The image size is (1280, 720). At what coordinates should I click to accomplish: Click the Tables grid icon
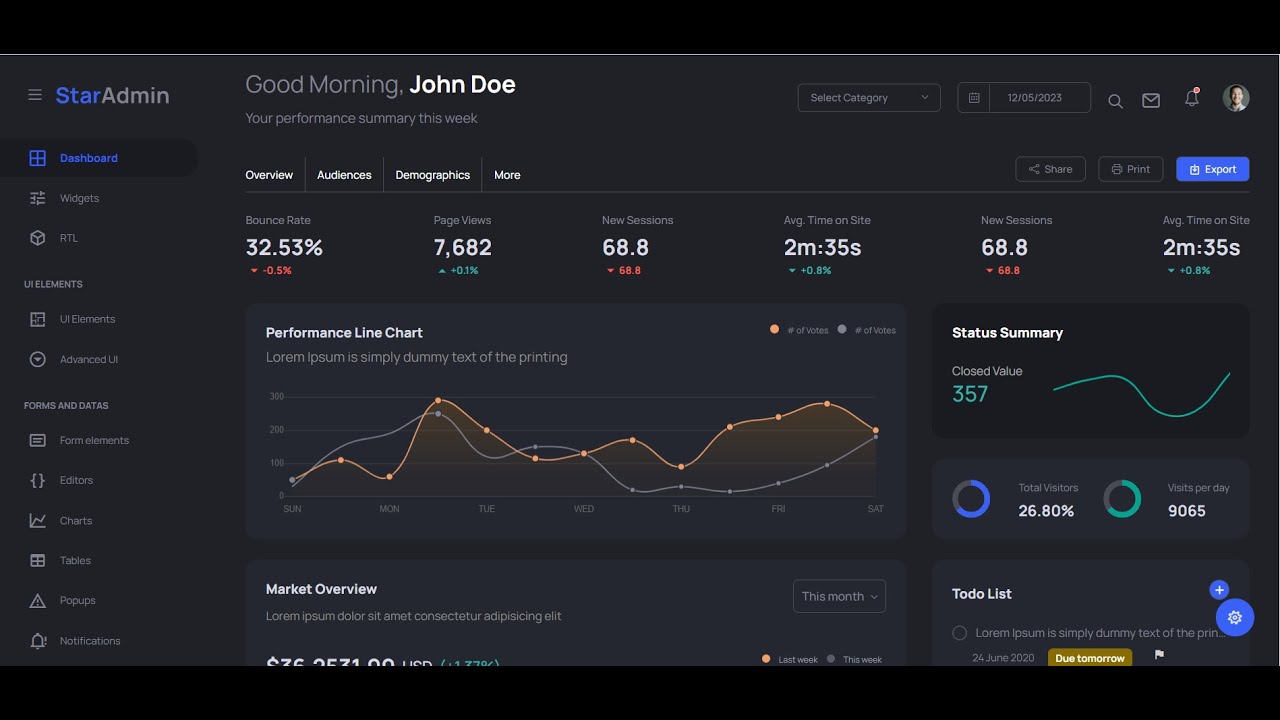click(38, 561)
